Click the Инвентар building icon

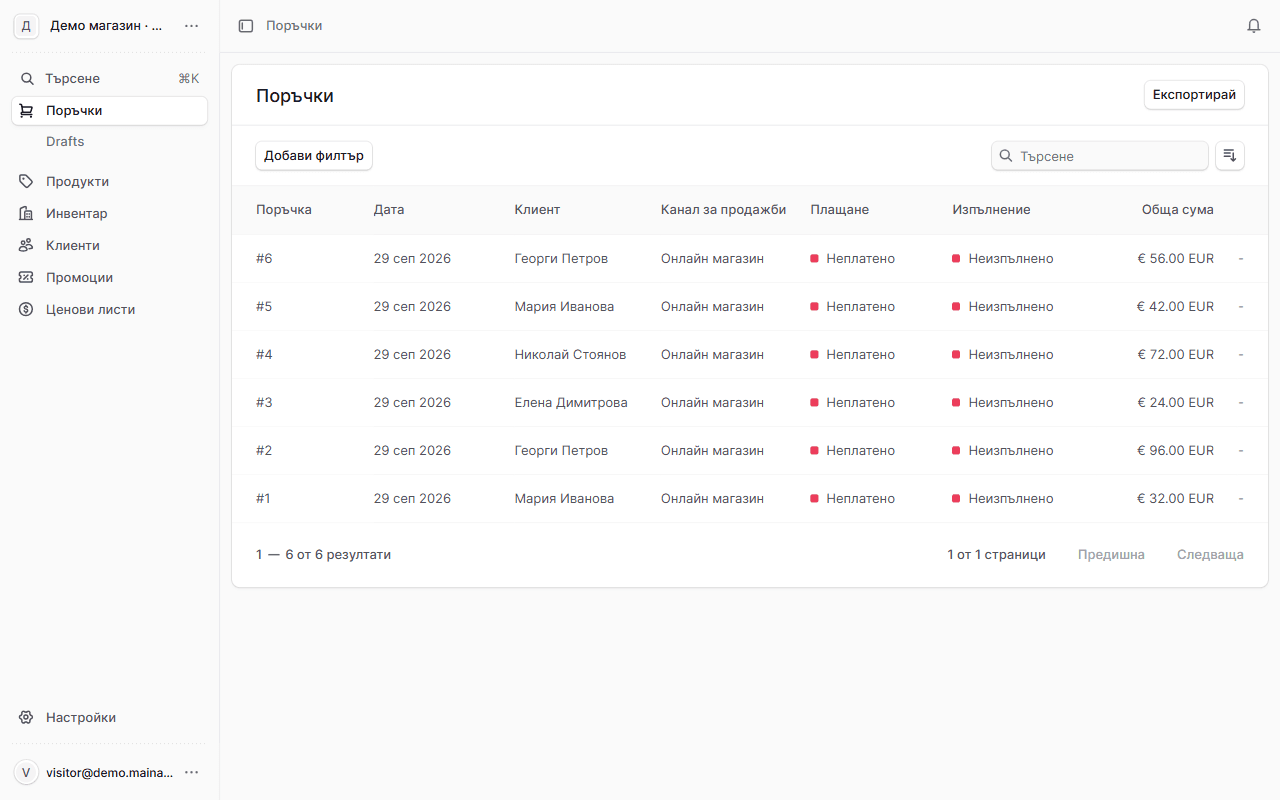27,214
